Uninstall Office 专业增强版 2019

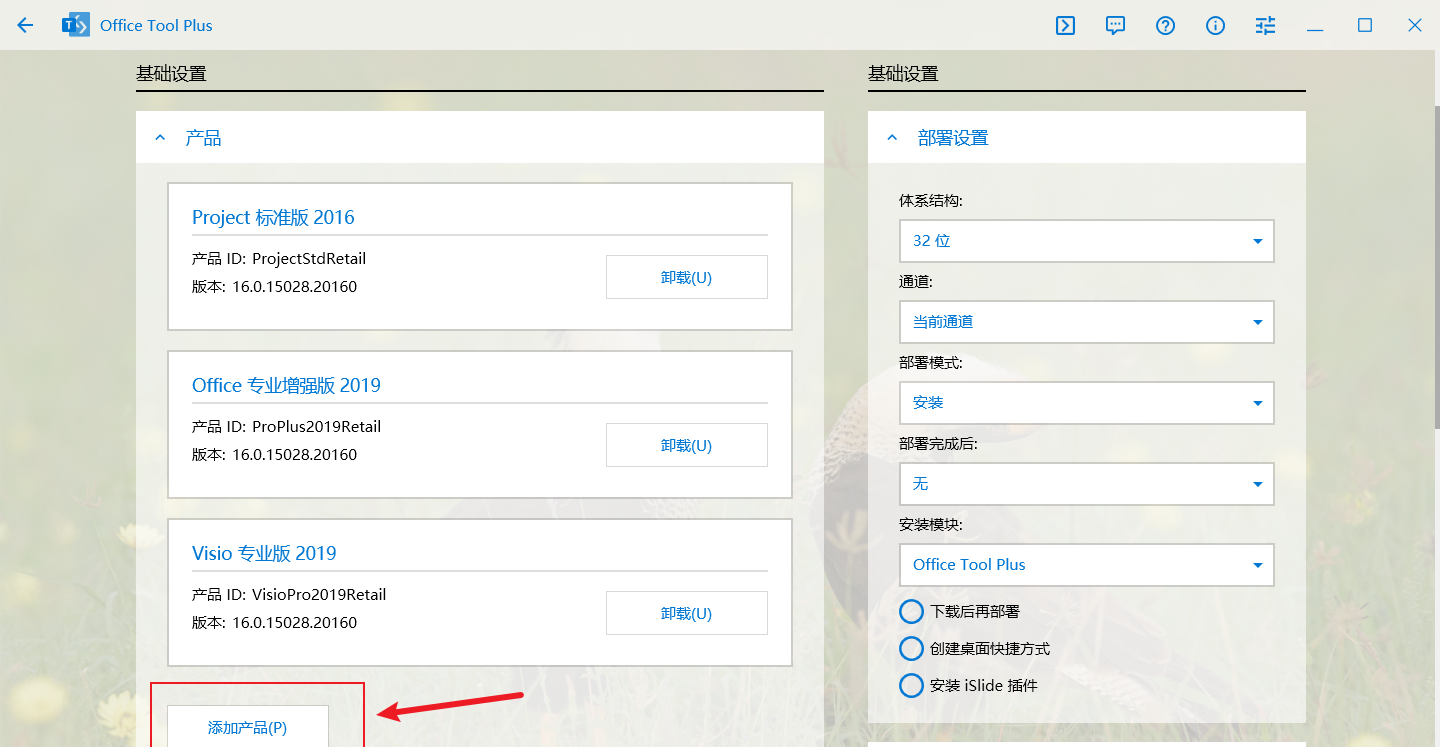tap(686, 445)
